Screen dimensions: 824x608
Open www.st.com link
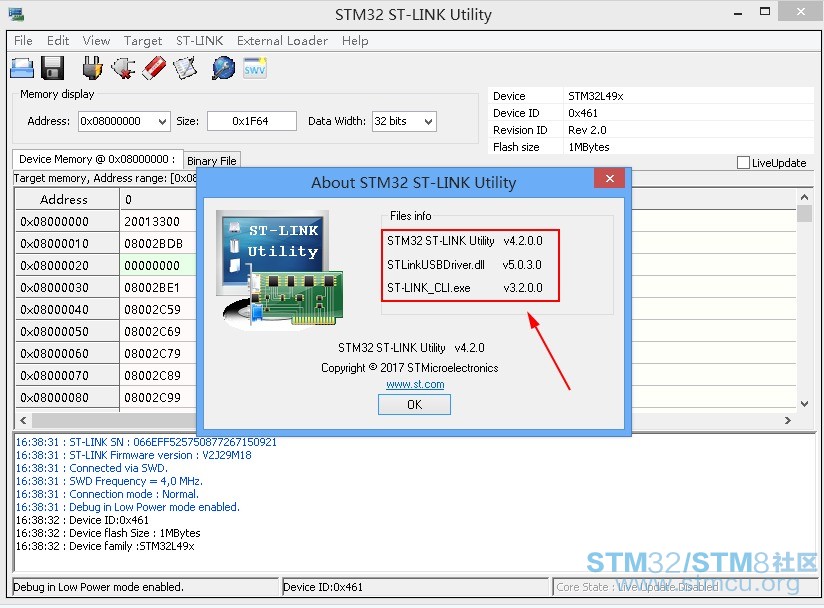[415, 384]
